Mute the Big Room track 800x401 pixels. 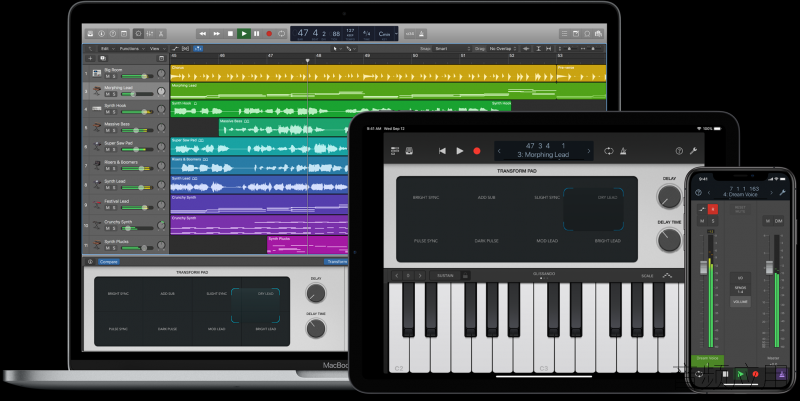tap(108, 76)
